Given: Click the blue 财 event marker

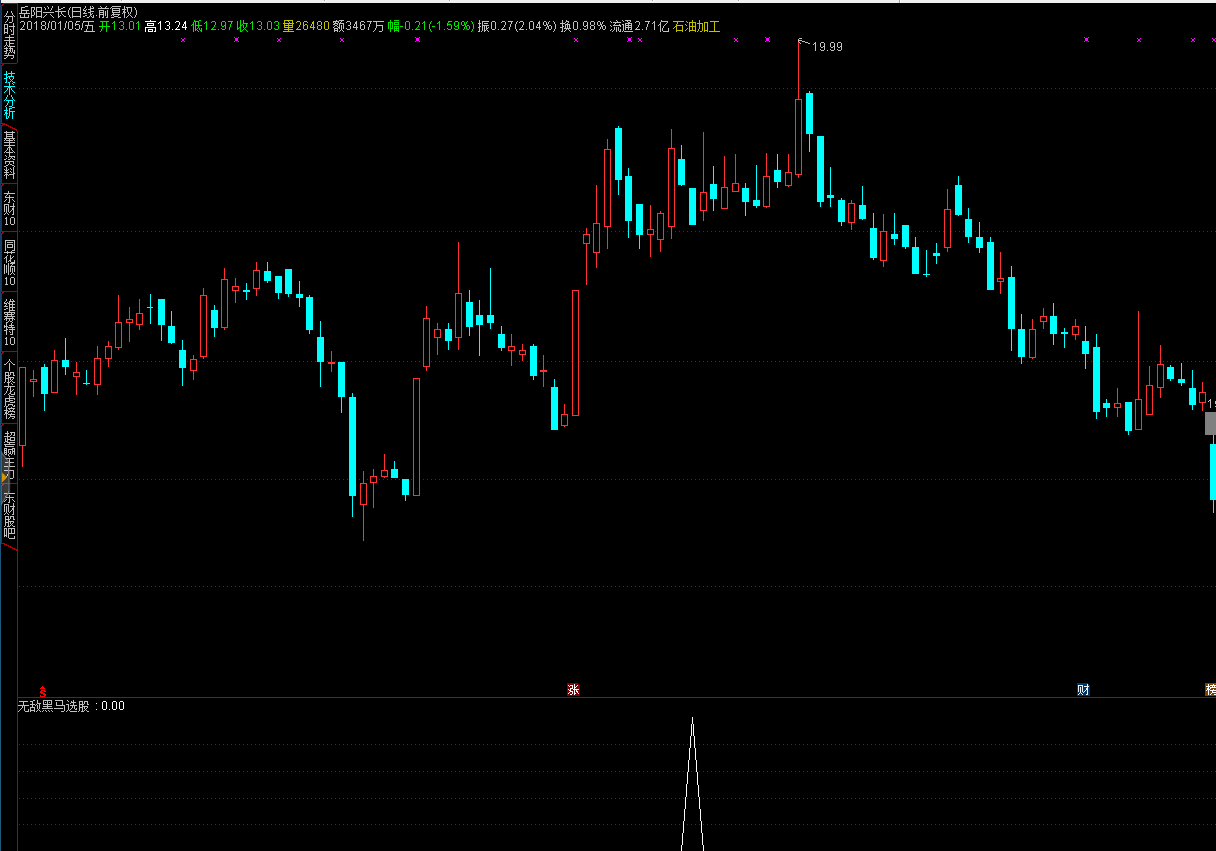Looking at the screenshot, I should (x=1083, y=690).
